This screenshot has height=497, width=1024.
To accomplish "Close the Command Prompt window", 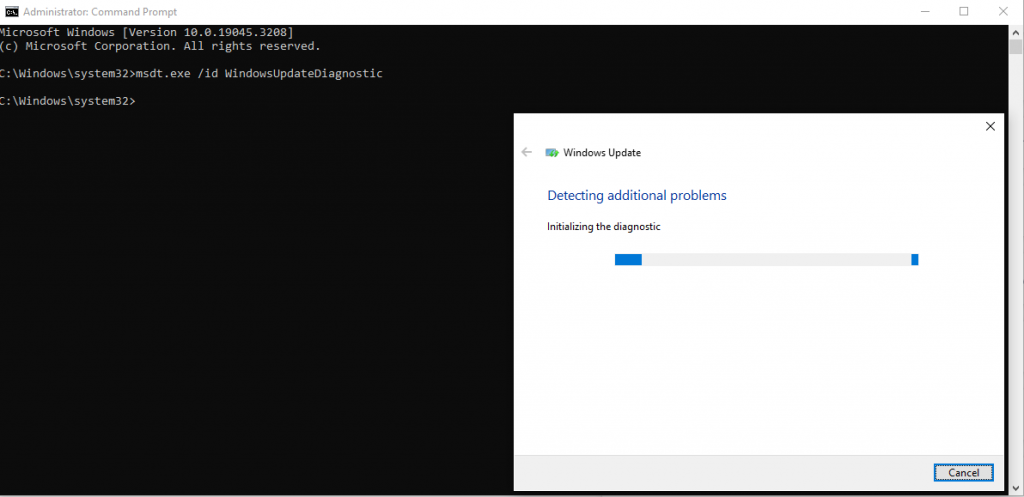I will pos(1003,12).
